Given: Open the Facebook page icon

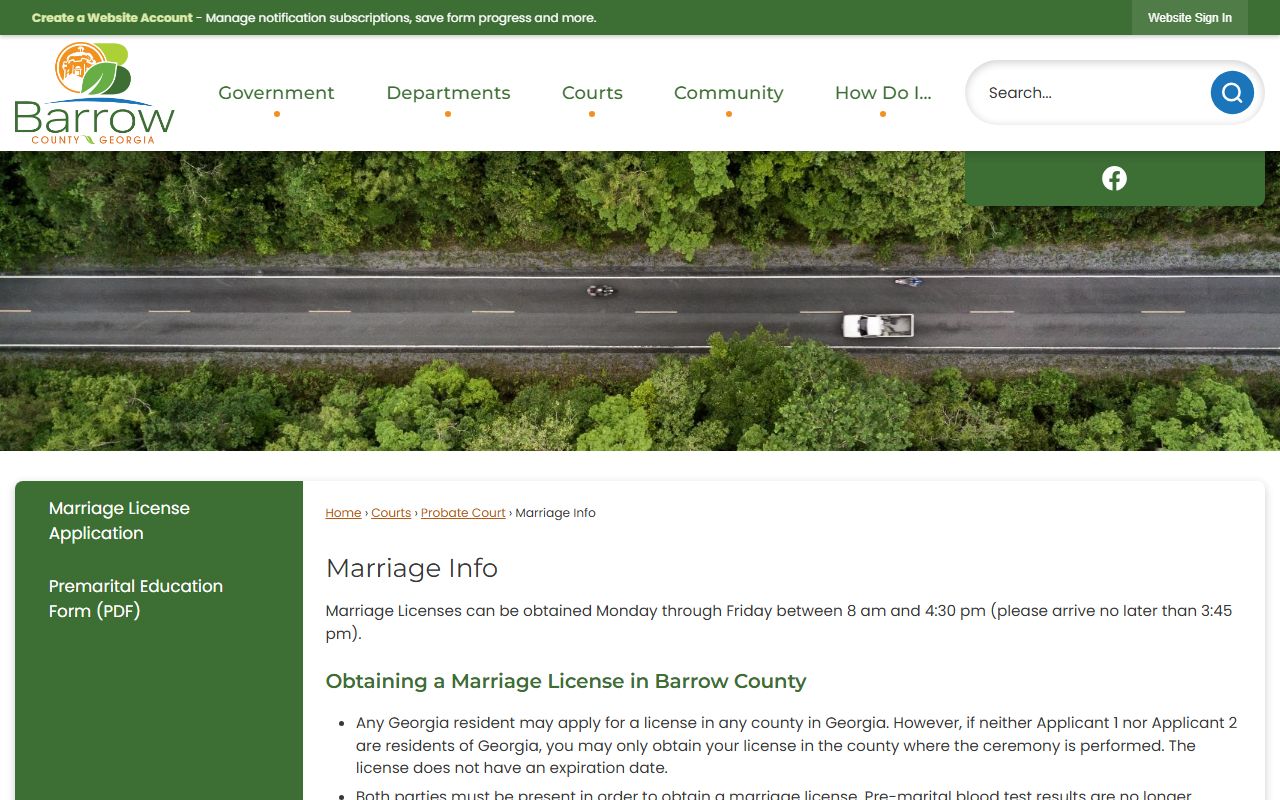Looking at the screenshot, I should 1114,178.
